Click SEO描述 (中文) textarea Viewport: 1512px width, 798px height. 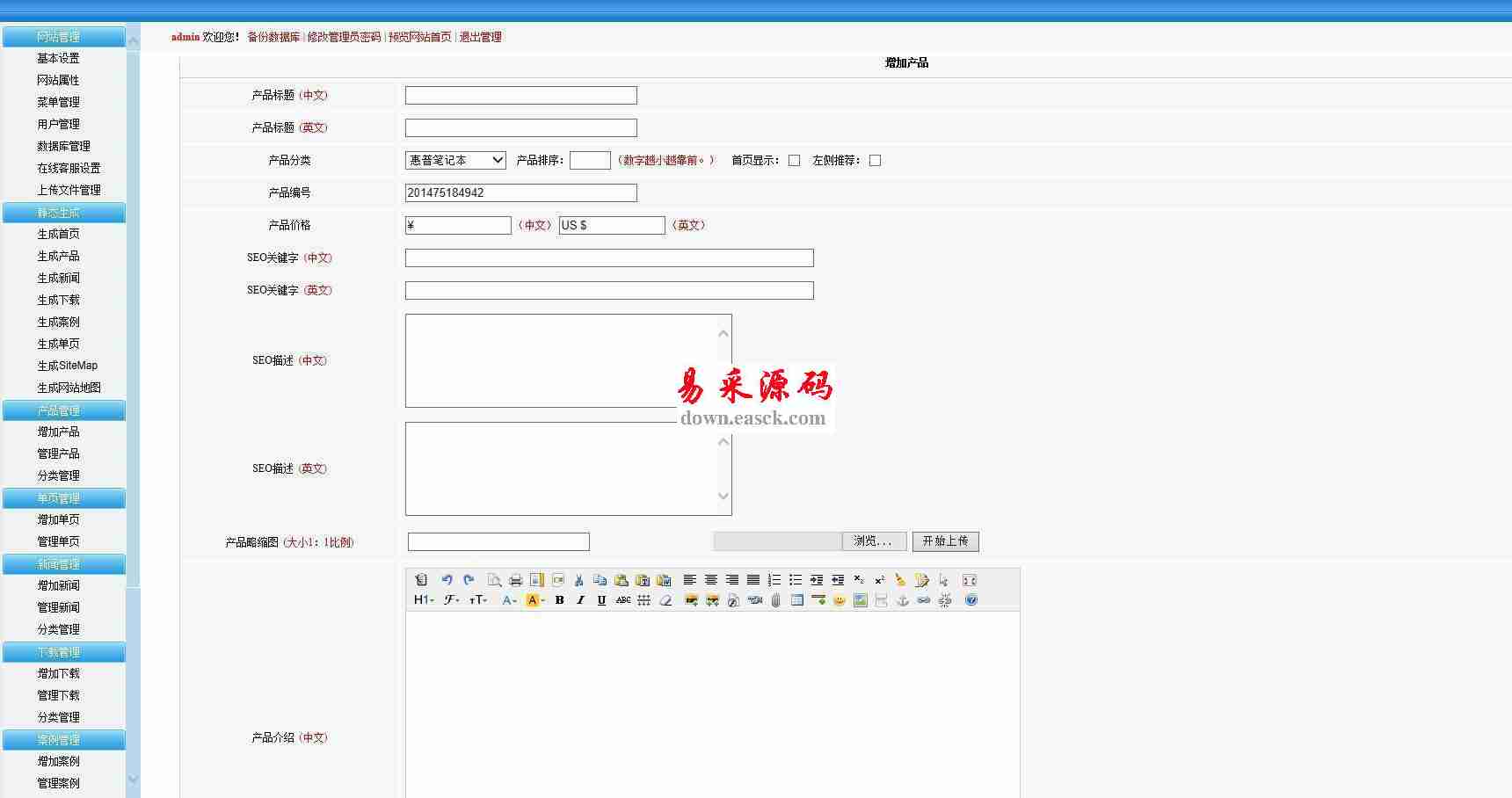coord(569,360)
